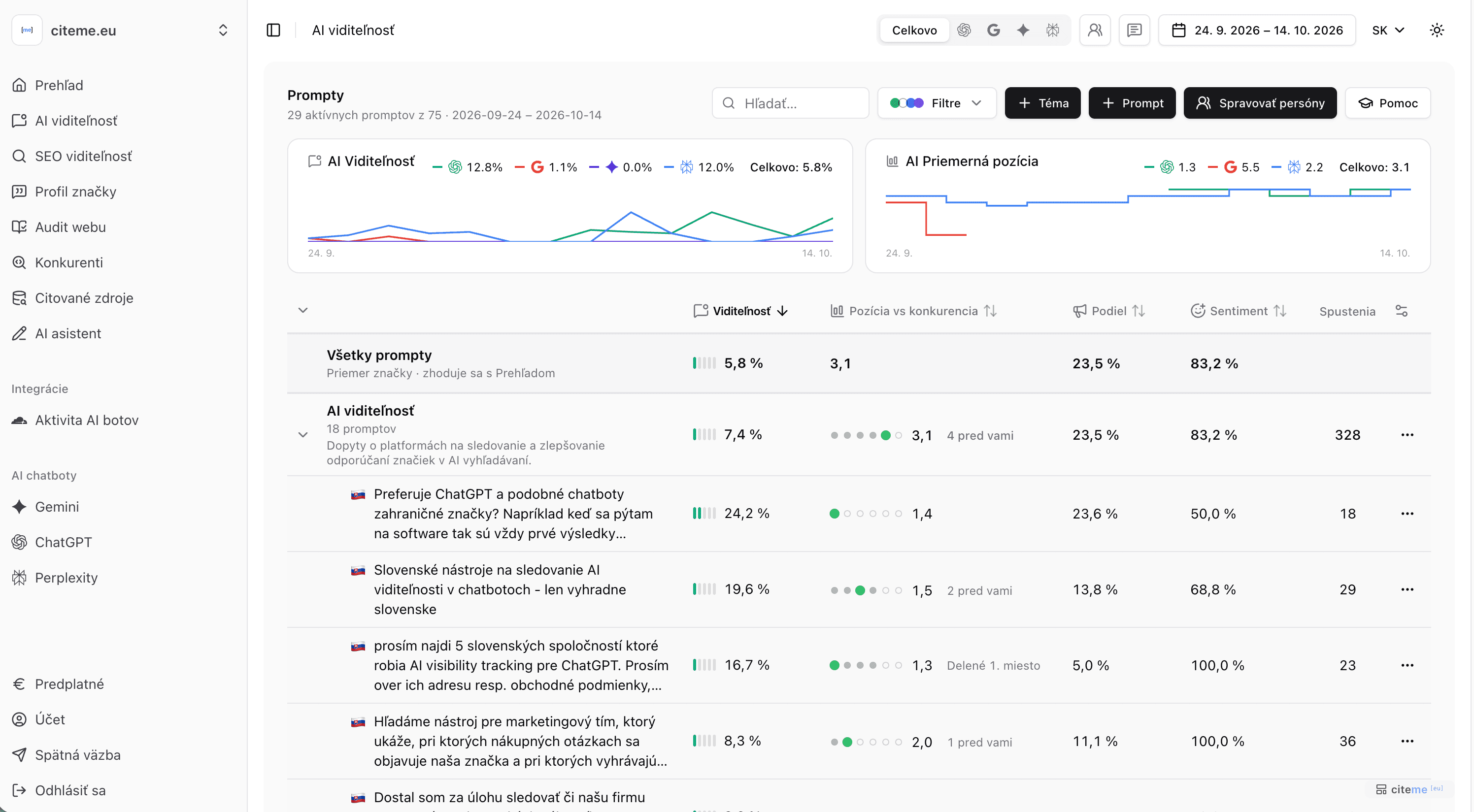This screenshot has width=1474, height=812.
Task: Click the Audit webu book icon
Action: (19, 227)
